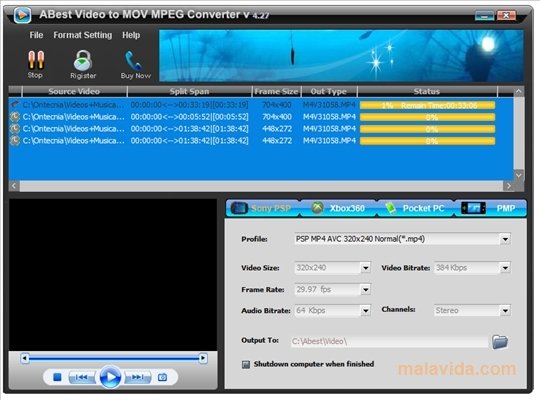540x400 pixels.
Task: Click the Status column header
Action: [427, 91]
